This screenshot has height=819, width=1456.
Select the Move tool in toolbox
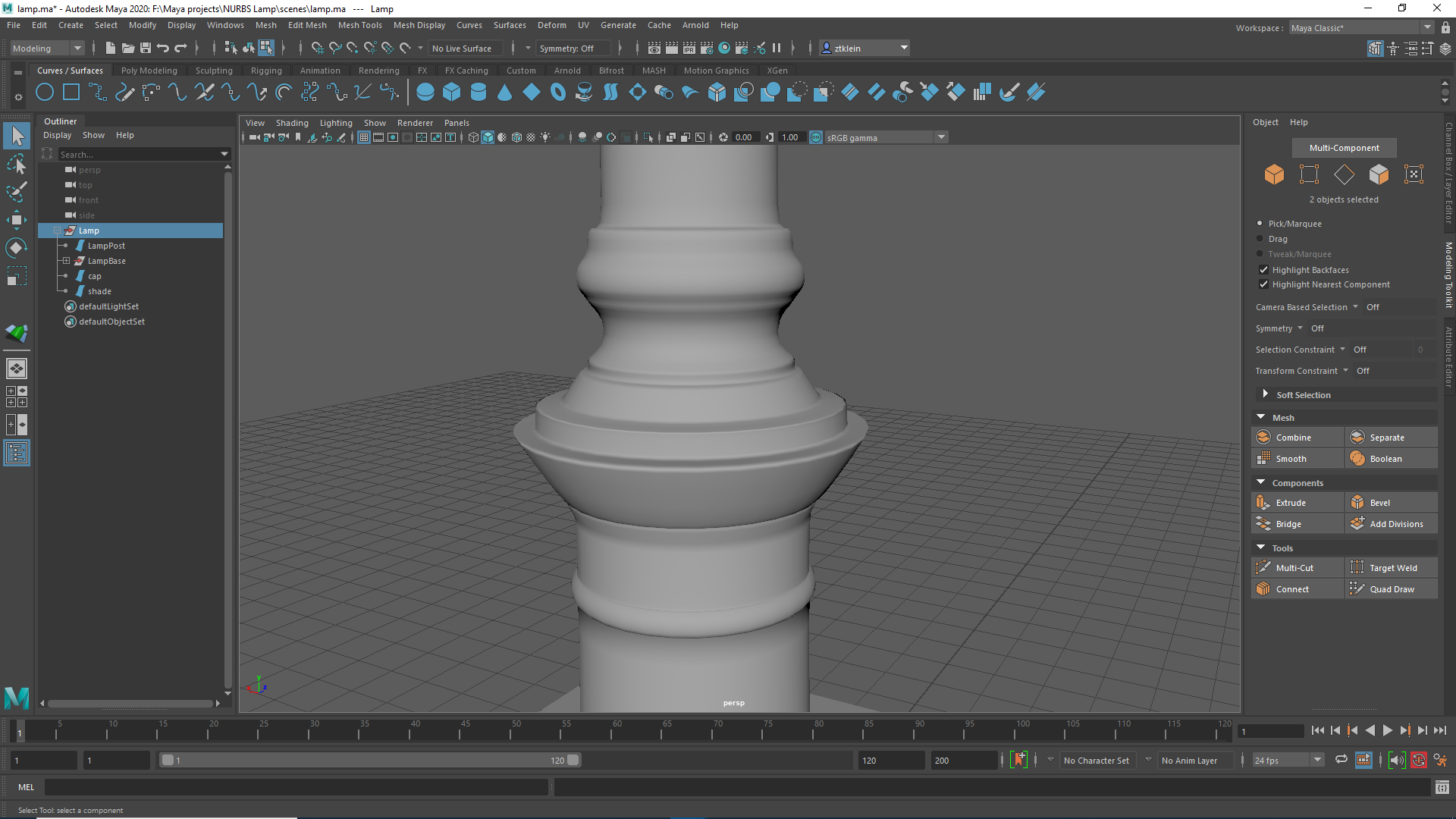click(x=16, y=220)
